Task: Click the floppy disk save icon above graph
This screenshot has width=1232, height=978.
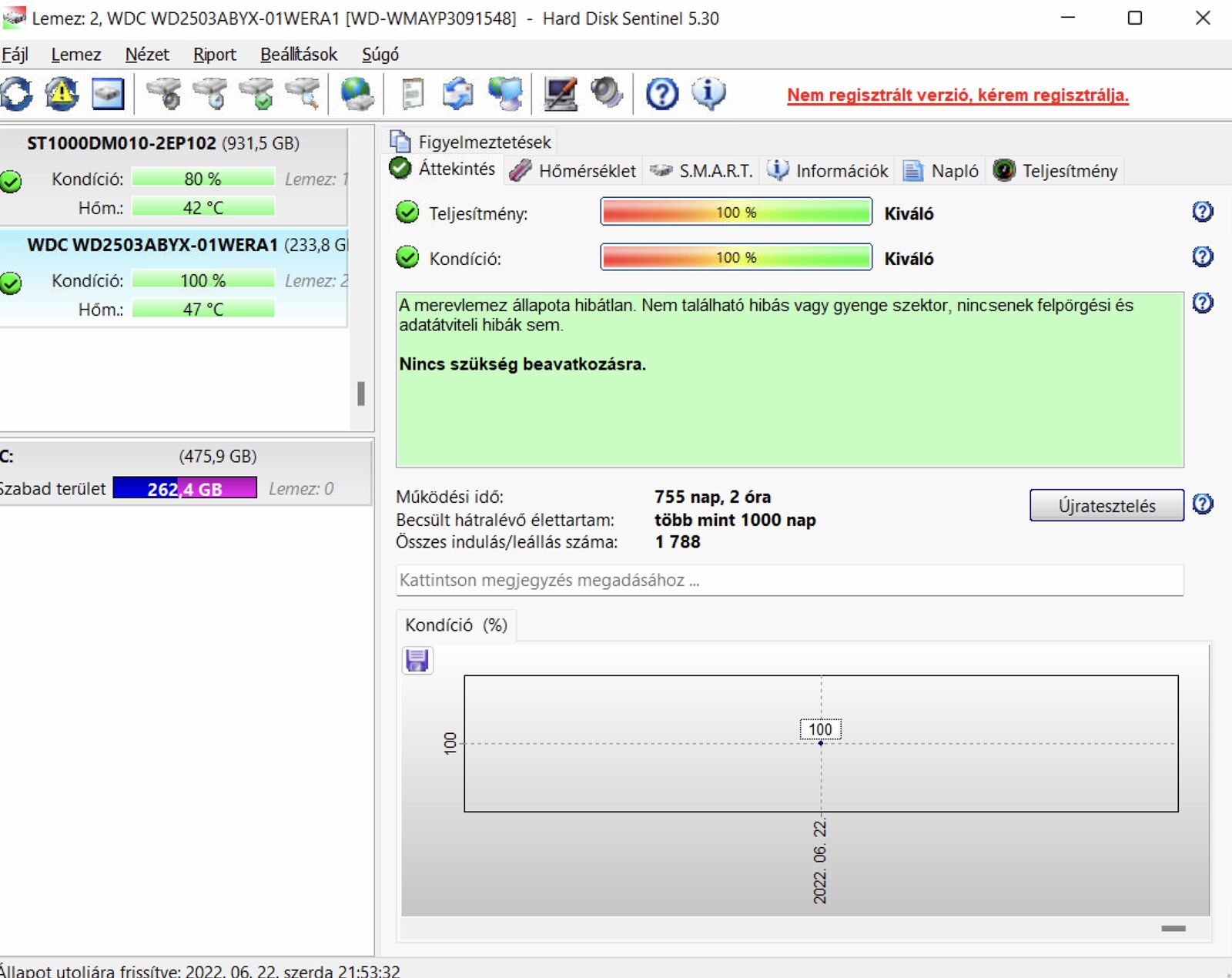Action: point(417,661)
